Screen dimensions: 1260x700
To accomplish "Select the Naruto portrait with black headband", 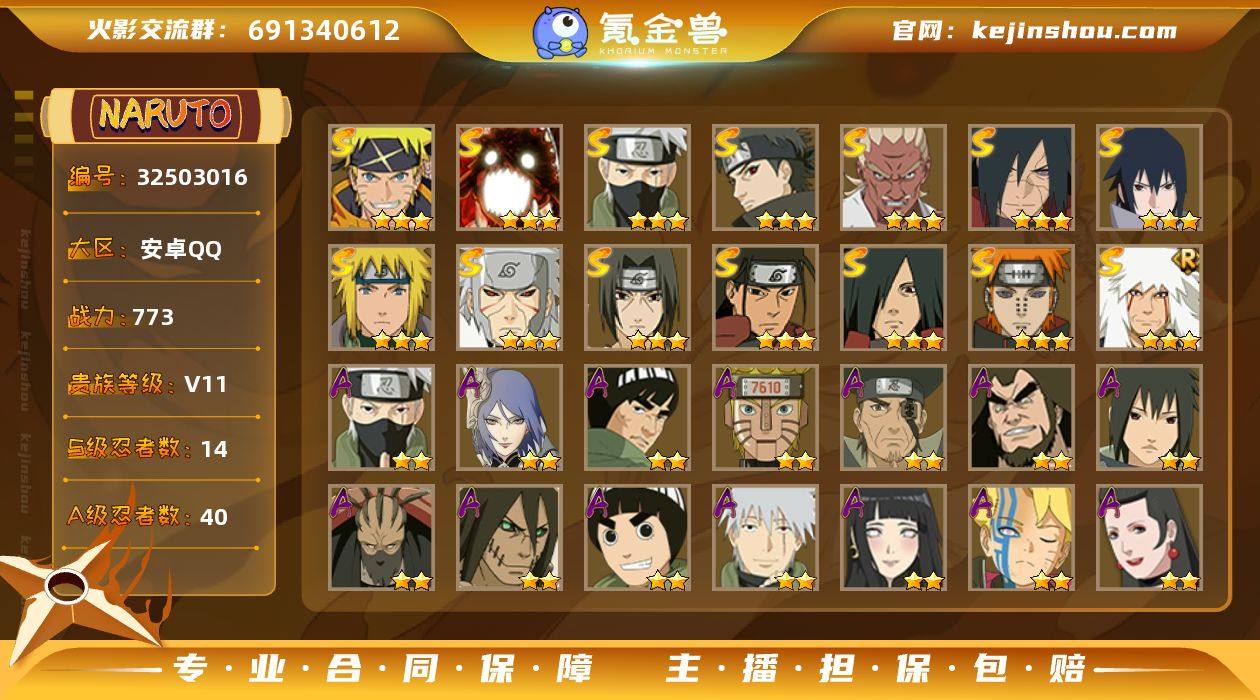I will coord(381,178).
